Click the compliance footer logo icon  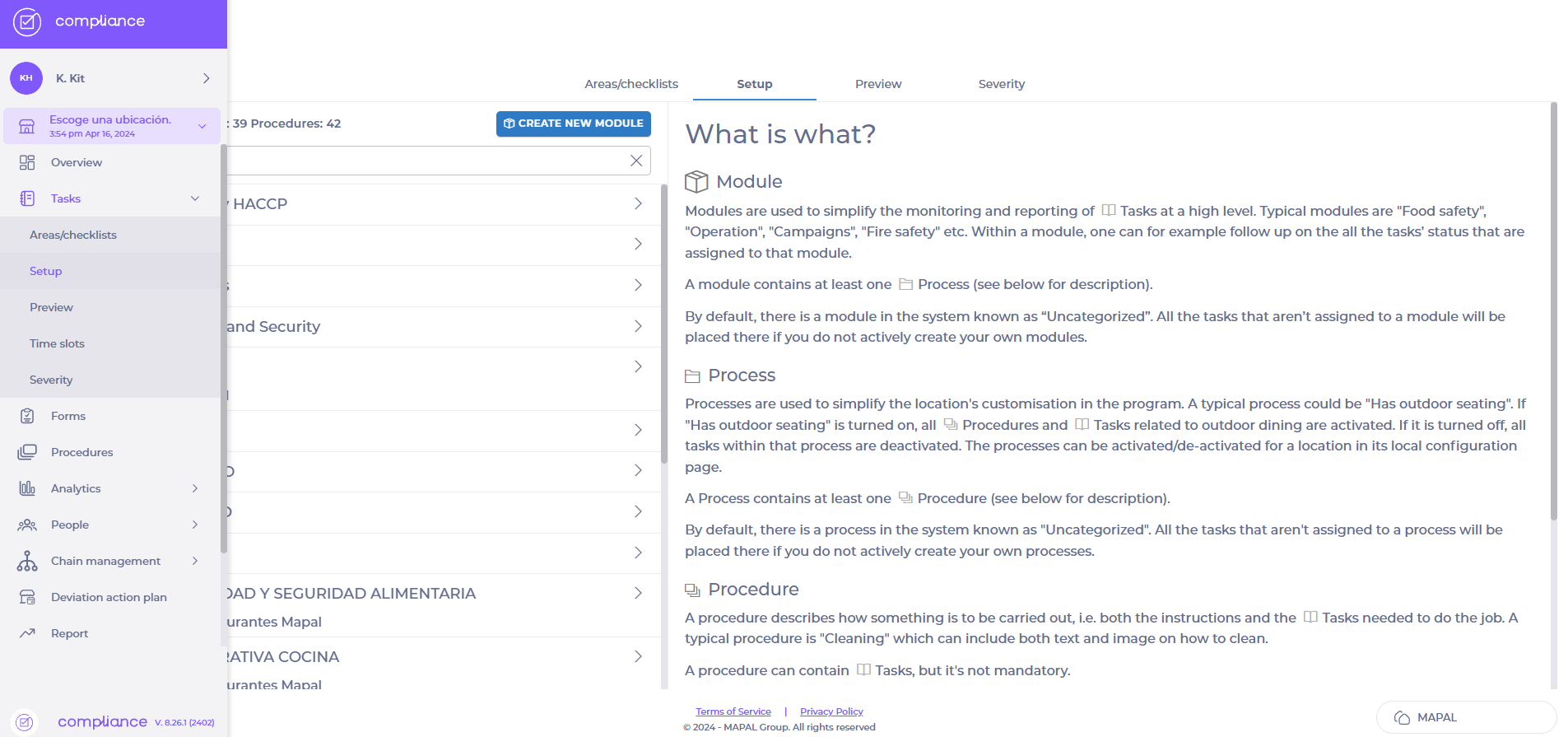(26, 722)
